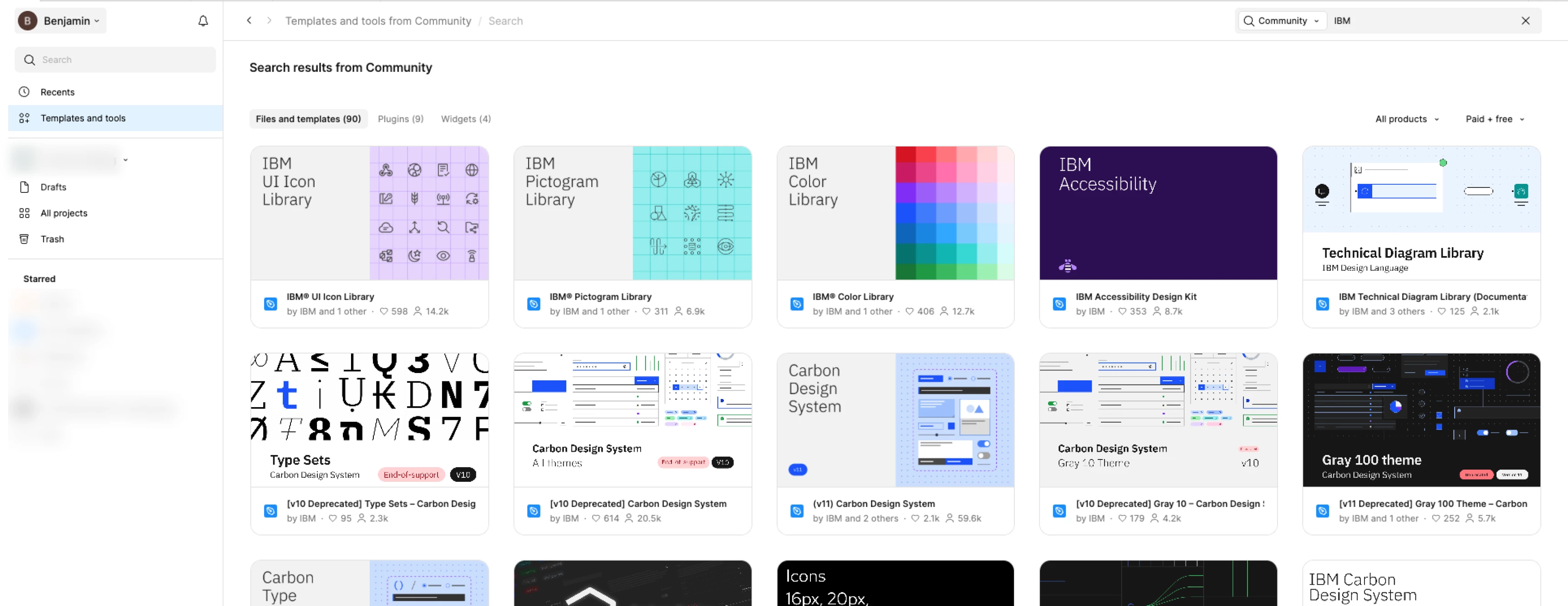Expand the blurred team name chevron
This screenshot has height=606, width=1568.
(125, 159)
